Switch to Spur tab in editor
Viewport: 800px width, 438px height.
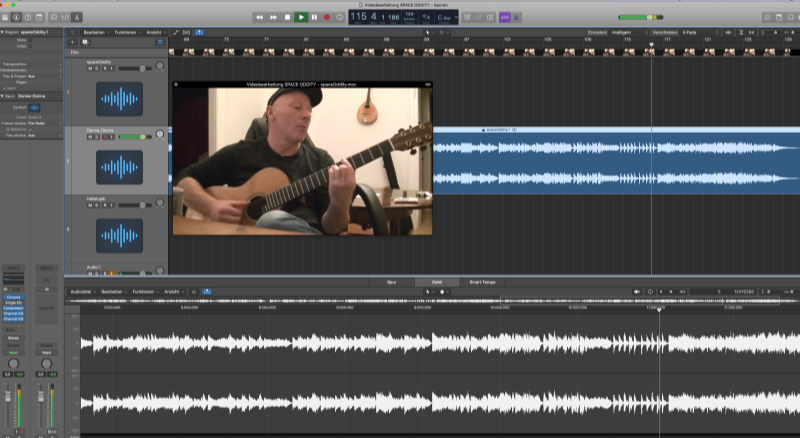click(391, 282)
